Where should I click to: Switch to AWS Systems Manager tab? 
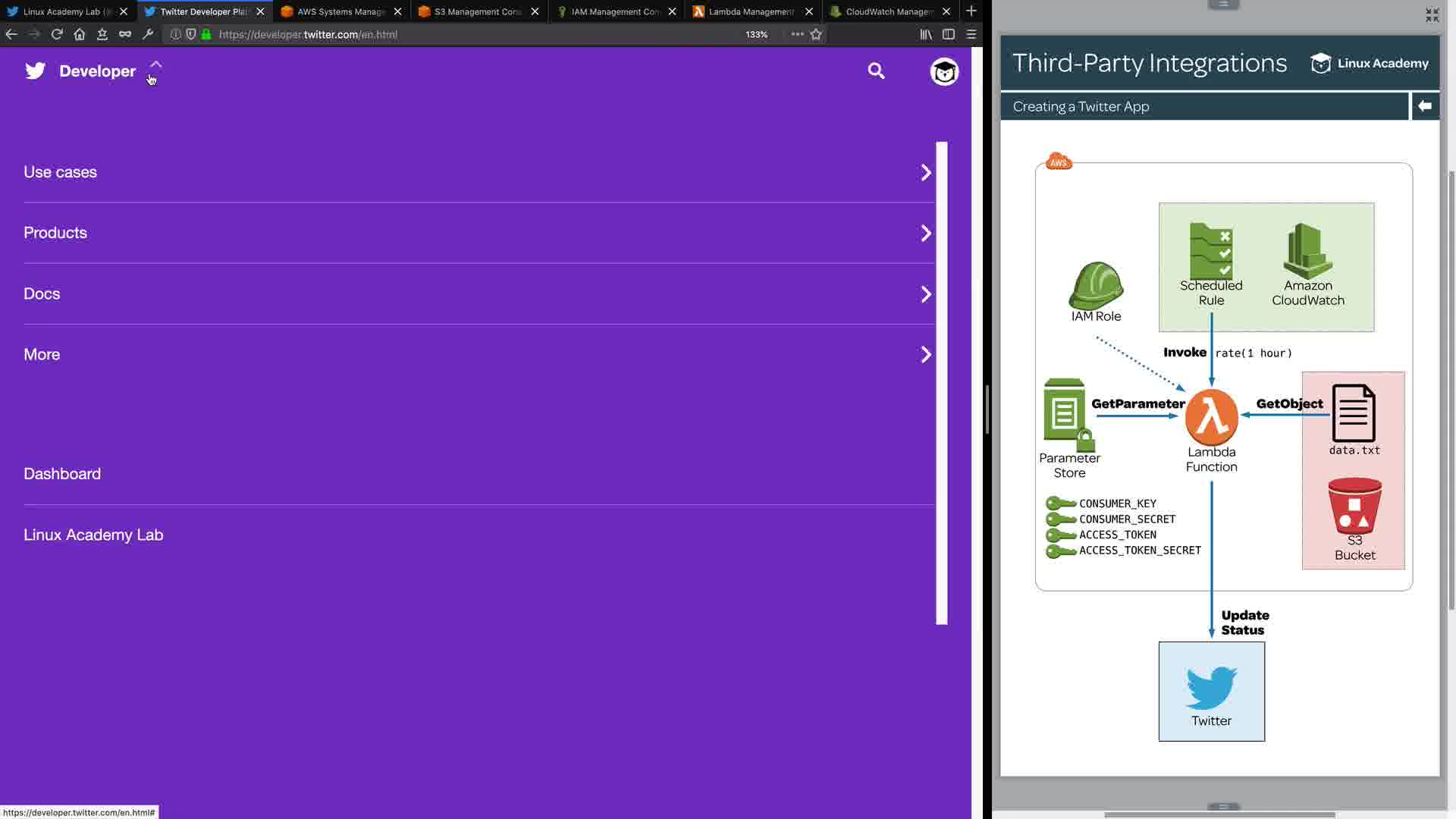point(340,11)
